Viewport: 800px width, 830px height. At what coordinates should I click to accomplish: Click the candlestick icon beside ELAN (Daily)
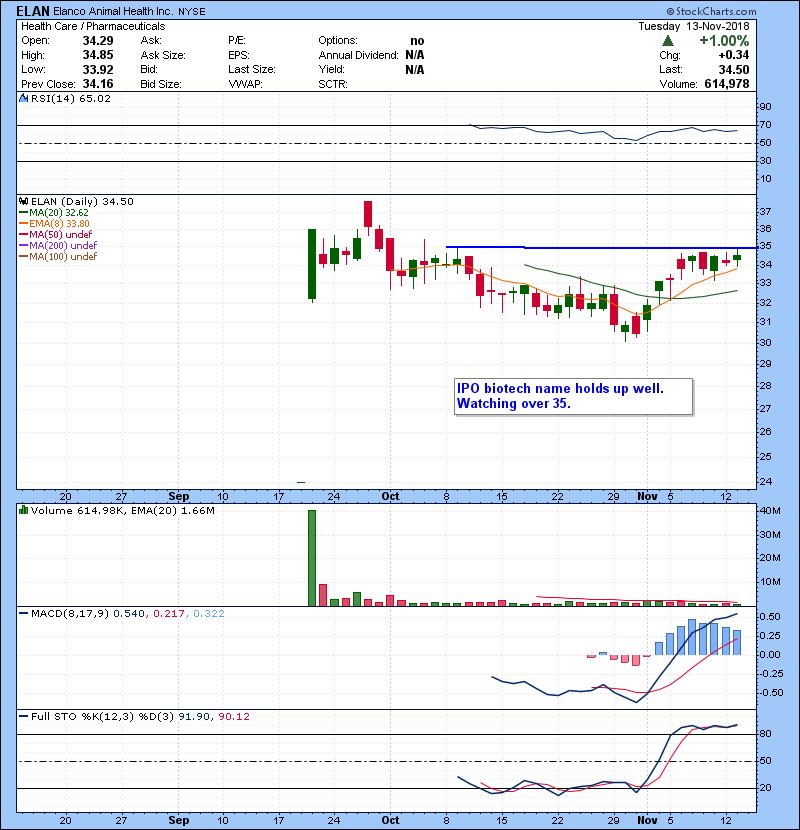click(x=23, y=201)
